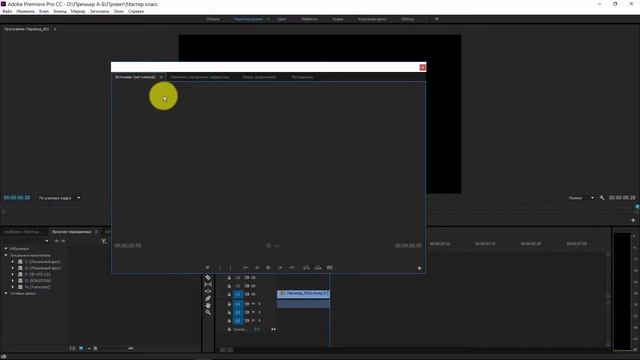Switch media browser to list view

coord(72,348)
